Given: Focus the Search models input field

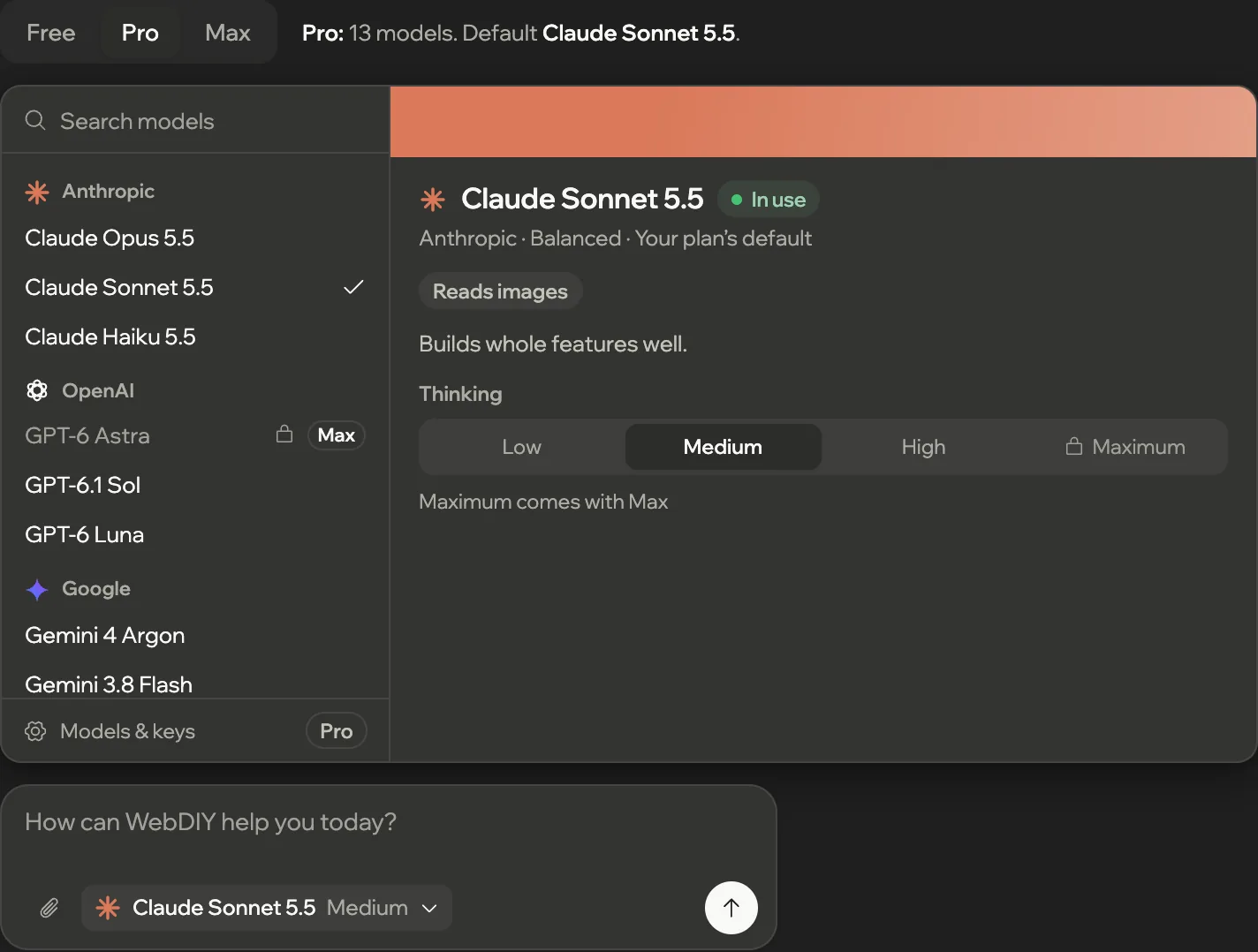Looking at the screenshot, I should [195, 121].
